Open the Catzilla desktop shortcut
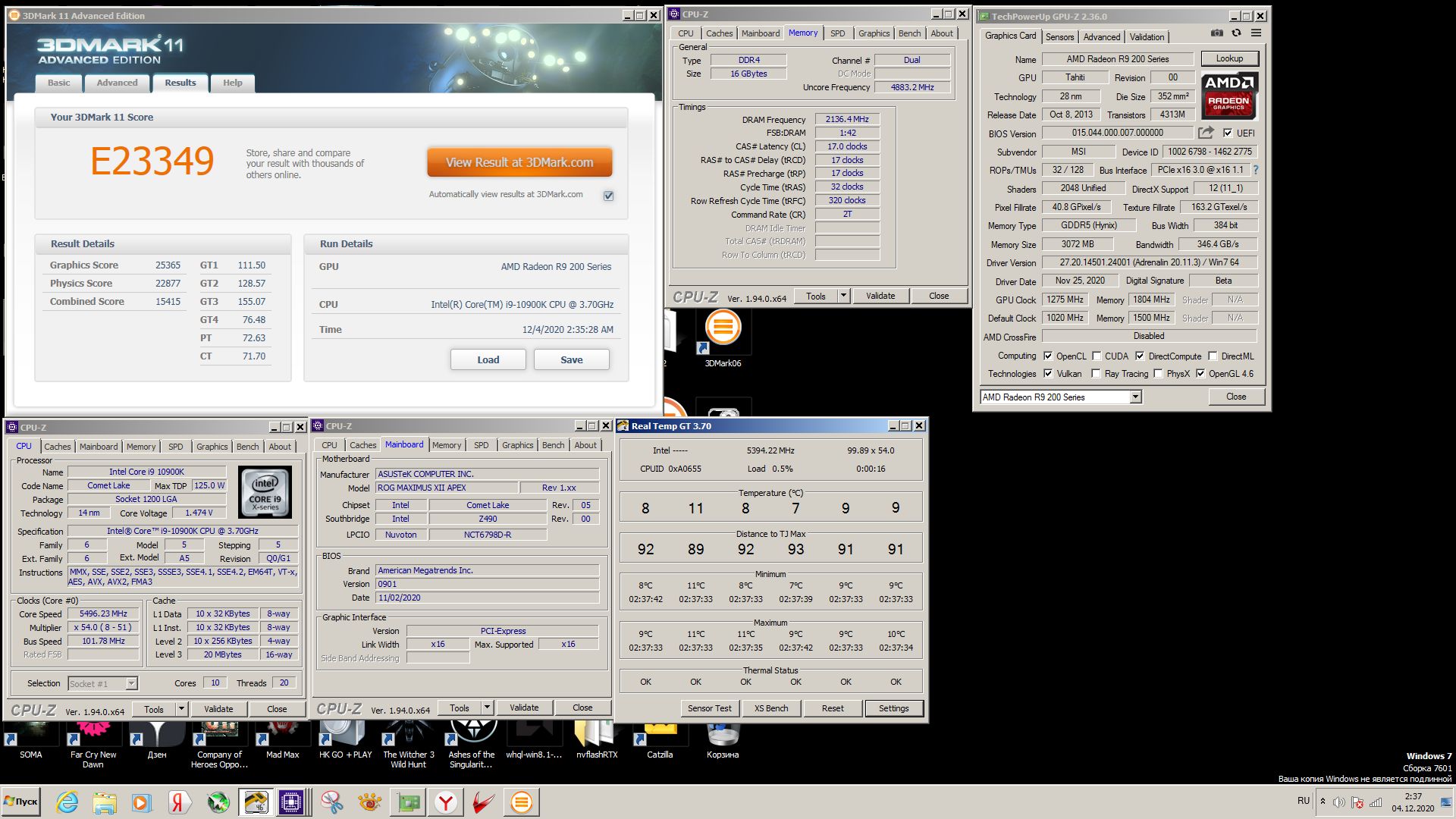The width and height of the screenshot is (1456, 819). pos(660,740)
